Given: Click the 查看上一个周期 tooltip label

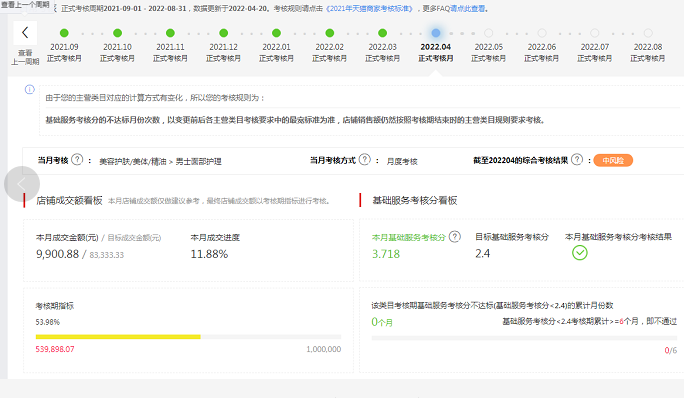Looking at the screenshot, I should pyautogui.click(x=26, y=5).
